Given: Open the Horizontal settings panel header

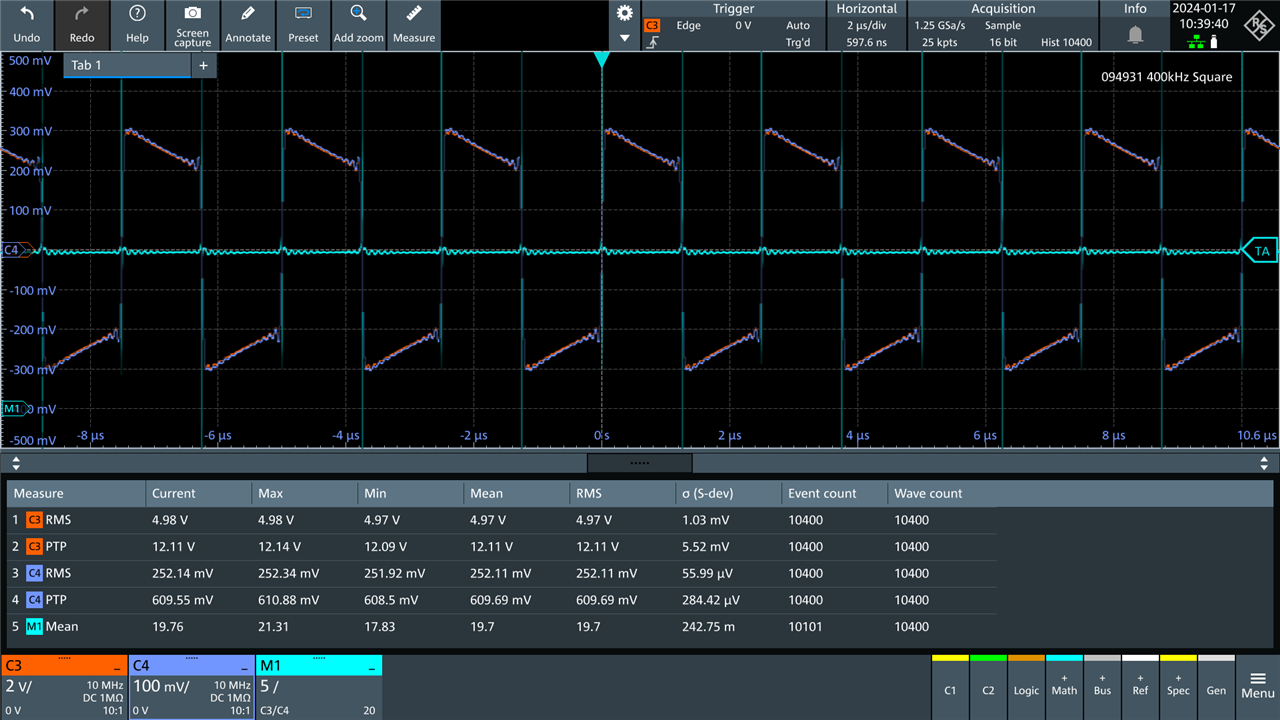Looking at the screenshot, I should 866,8.
